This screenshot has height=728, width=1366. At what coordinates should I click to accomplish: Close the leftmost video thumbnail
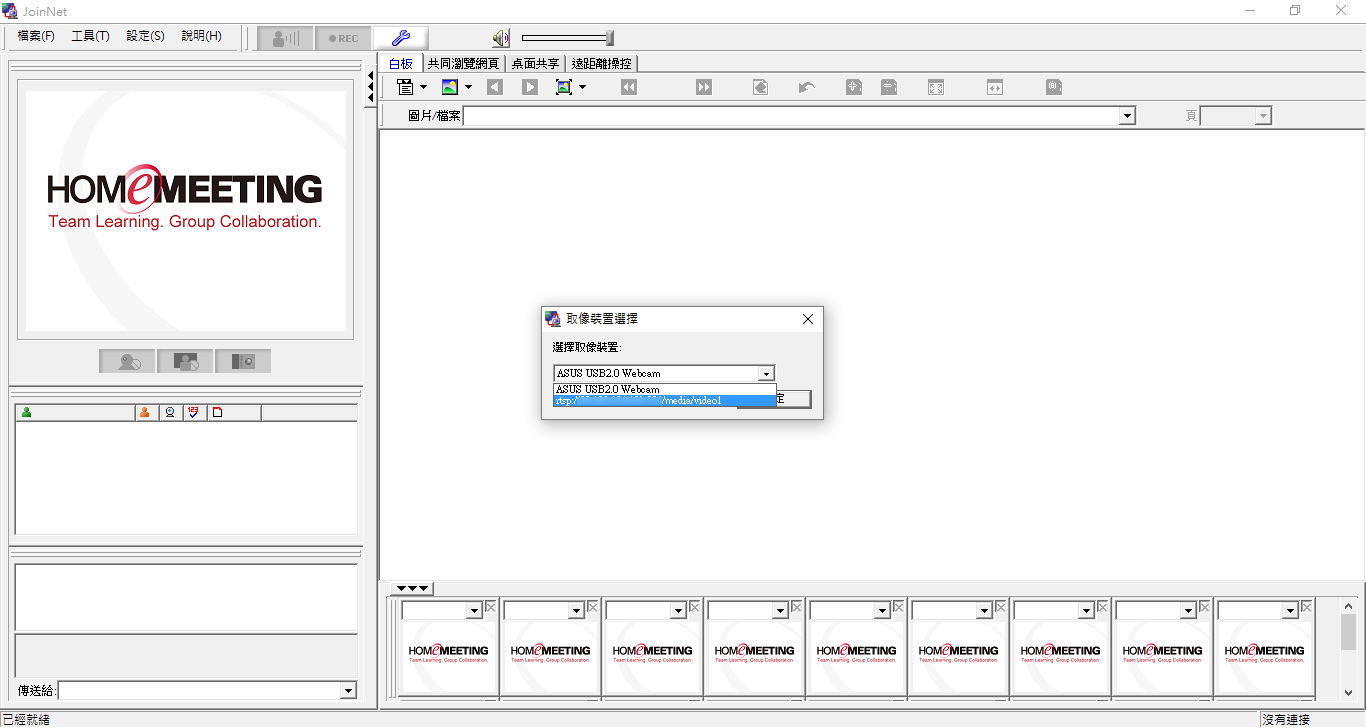pos(490,607)
